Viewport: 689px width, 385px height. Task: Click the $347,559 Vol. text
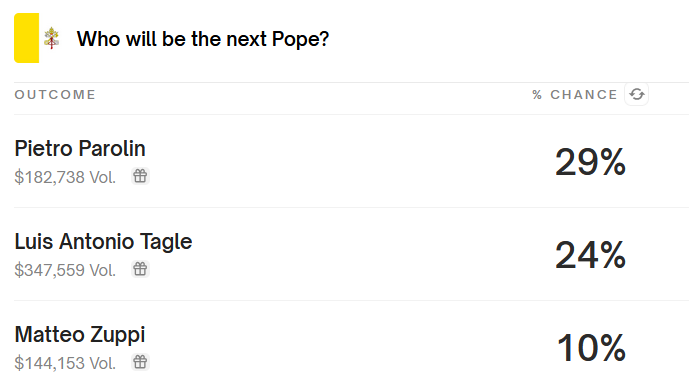65,270
